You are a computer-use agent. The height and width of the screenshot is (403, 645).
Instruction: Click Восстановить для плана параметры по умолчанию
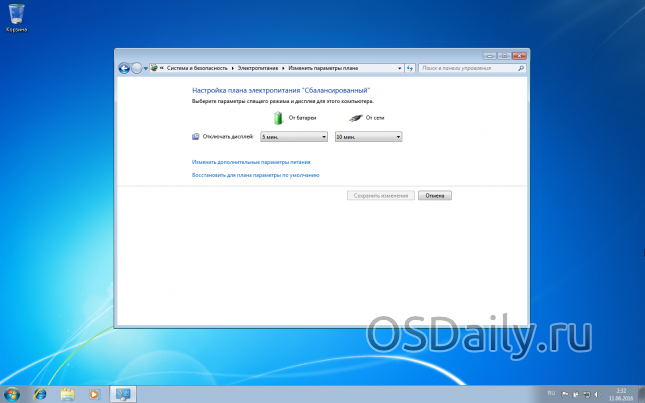click(x=255, y=175)
